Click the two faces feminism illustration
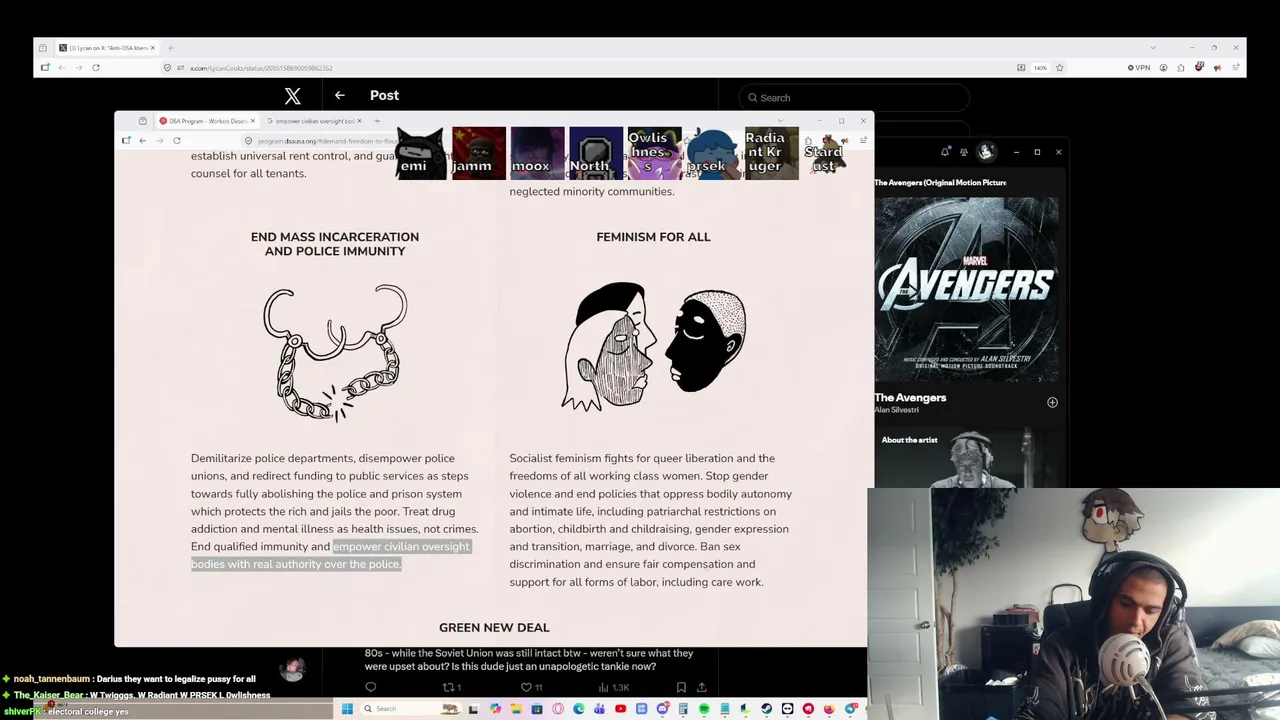 (654, 346)
